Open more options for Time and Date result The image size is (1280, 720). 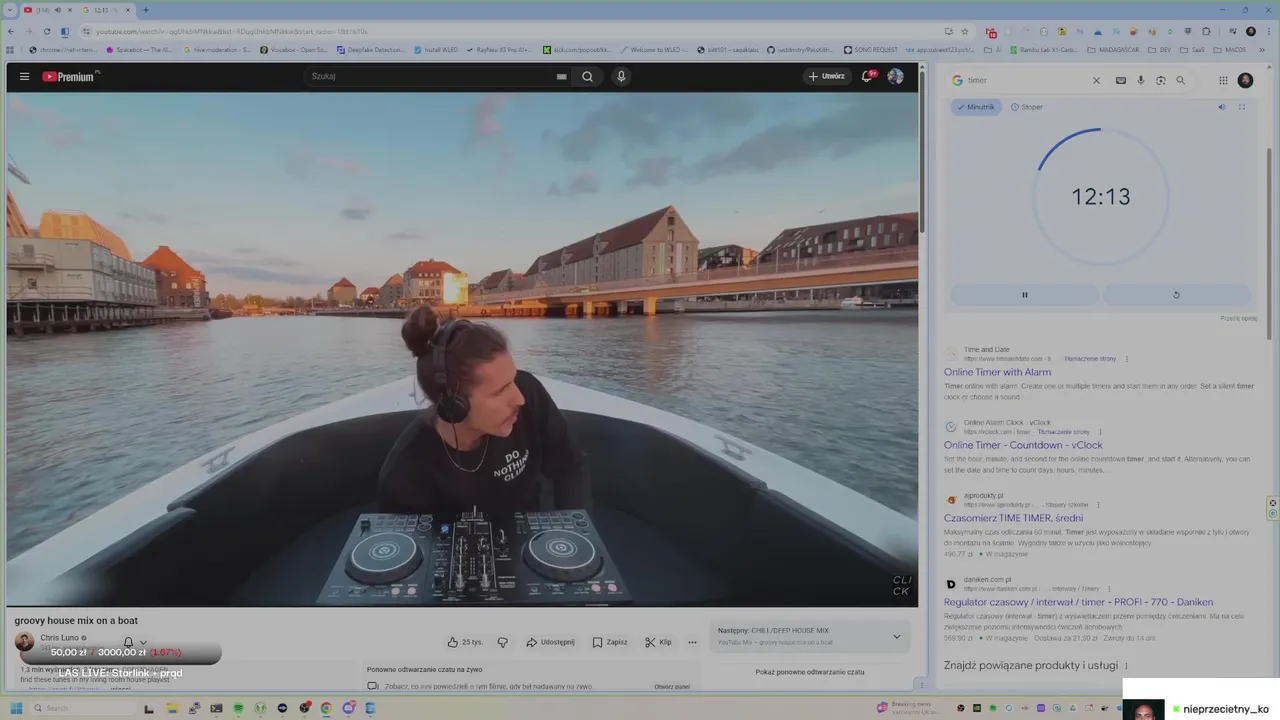[x=1127, y=358]
